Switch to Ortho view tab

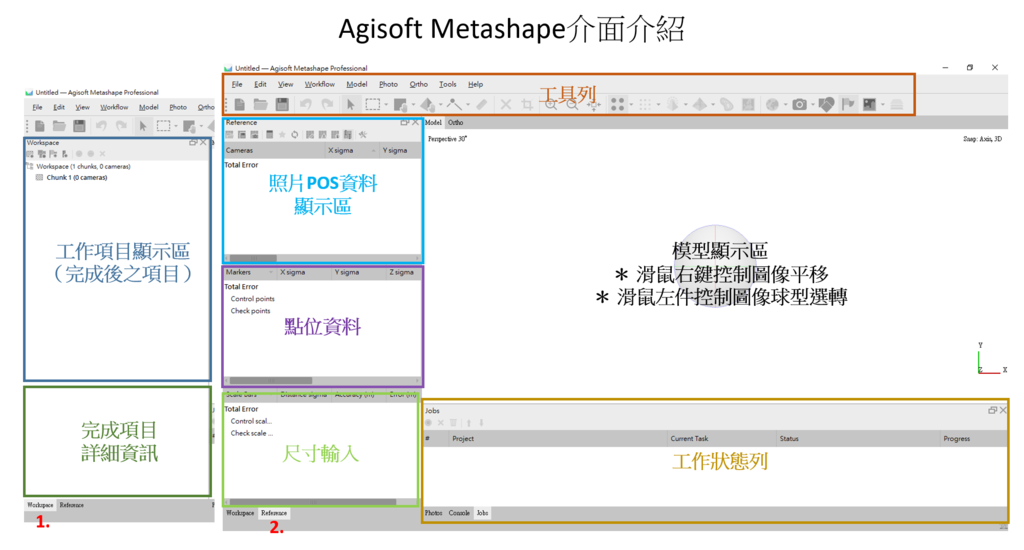[456, 122]
